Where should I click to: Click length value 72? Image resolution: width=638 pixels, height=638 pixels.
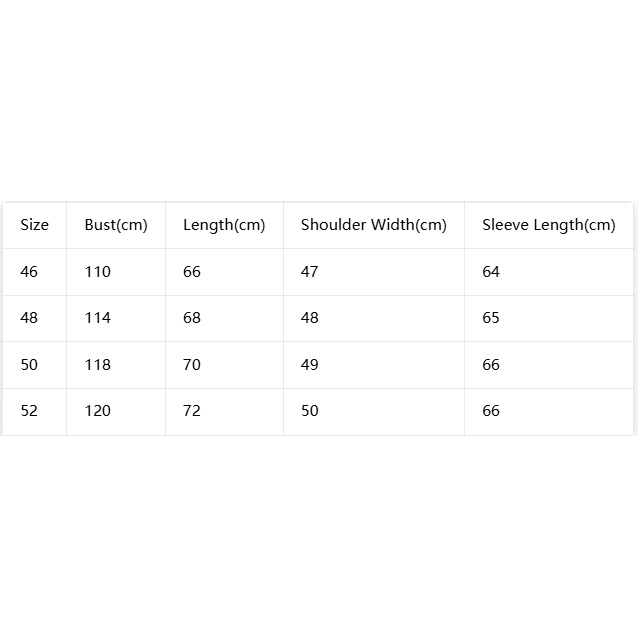(x=192, y=411)
